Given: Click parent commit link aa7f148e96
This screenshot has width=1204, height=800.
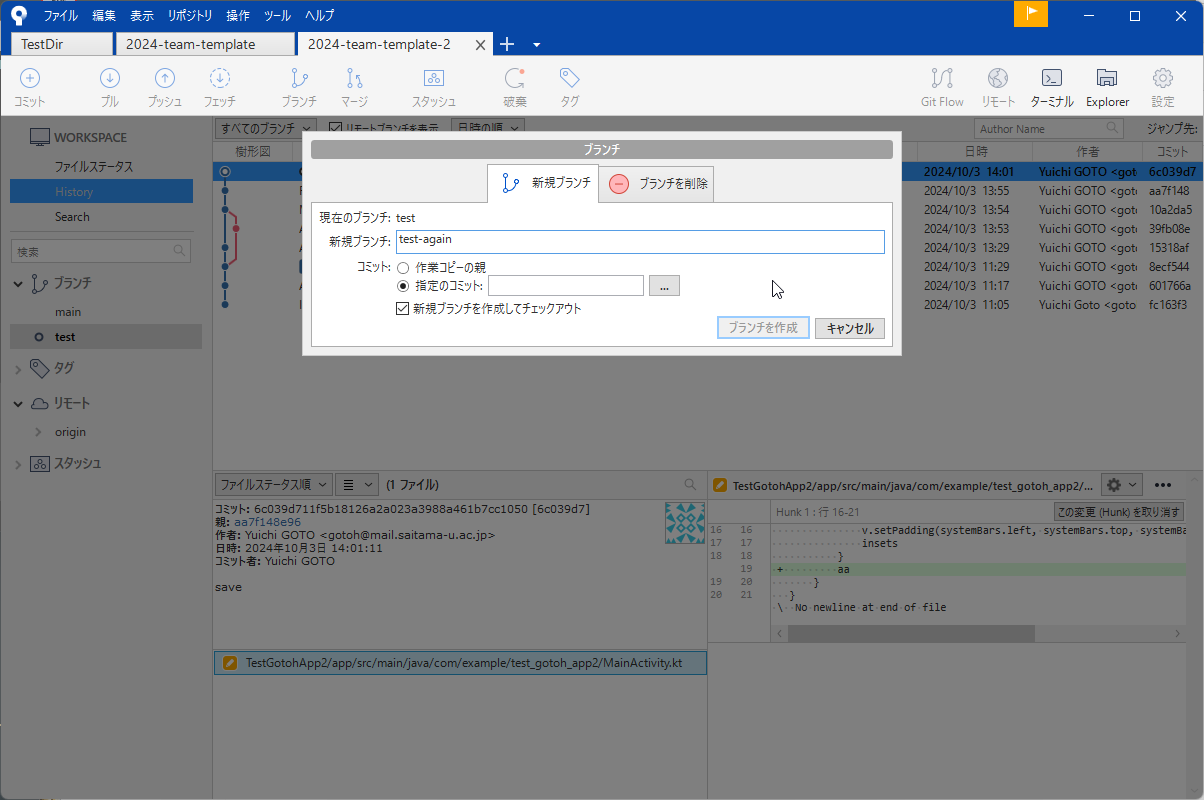Looking at the screenshot, I should point(267,522).
